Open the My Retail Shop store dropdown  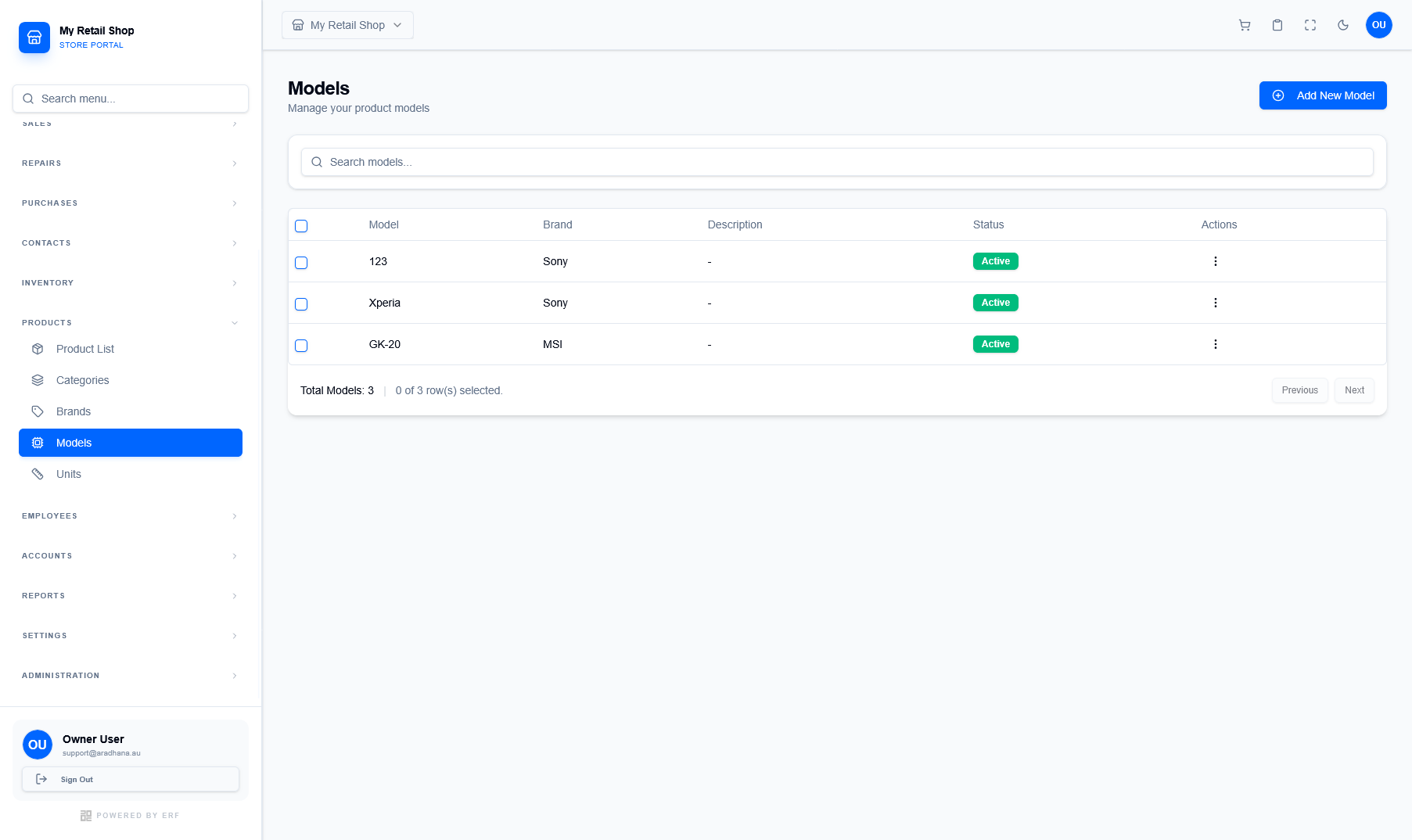(347, 25)
